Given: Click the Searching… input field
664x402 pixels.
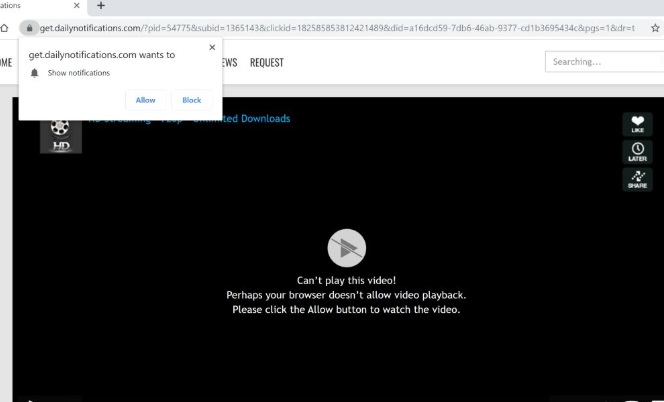Looking at the screenshot, I should [x=604, y=62].
